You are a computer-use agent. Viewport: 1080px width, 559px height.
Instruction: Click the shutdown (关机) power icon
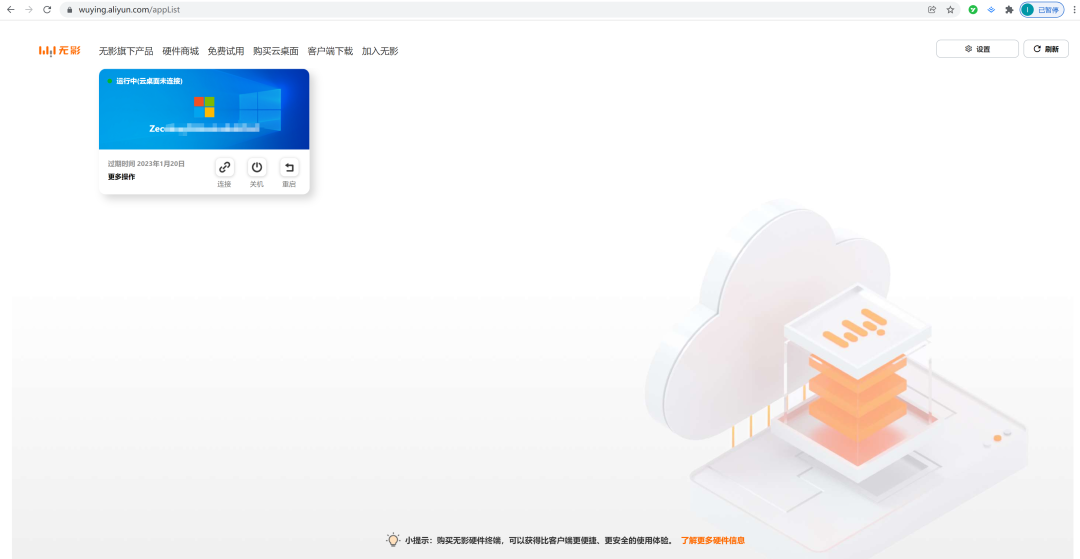click(257, 167)
